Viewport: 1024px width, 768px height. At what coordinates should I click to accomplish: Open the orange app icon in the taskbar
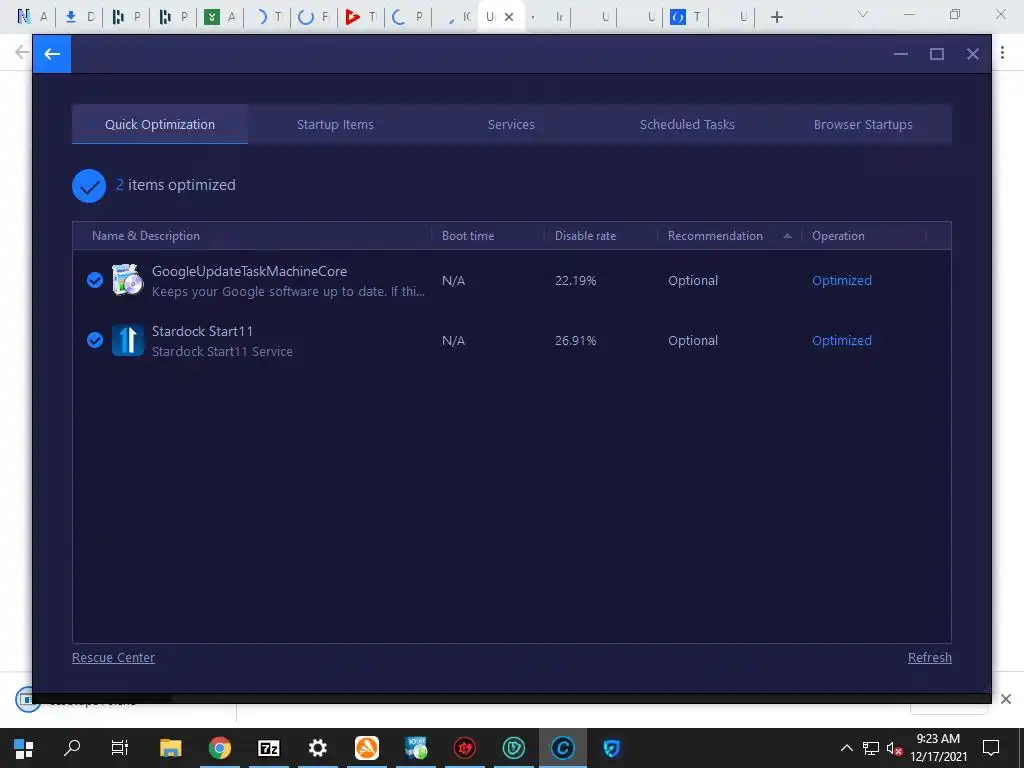pos(366,748)
